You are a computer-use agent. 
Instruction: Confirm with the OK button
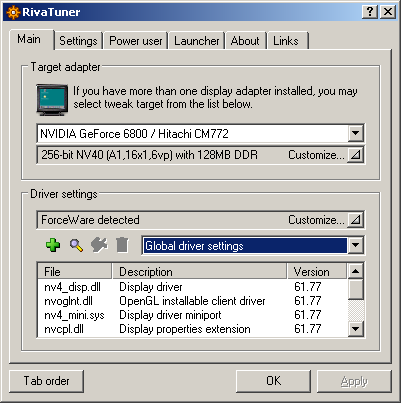point(273,381)
